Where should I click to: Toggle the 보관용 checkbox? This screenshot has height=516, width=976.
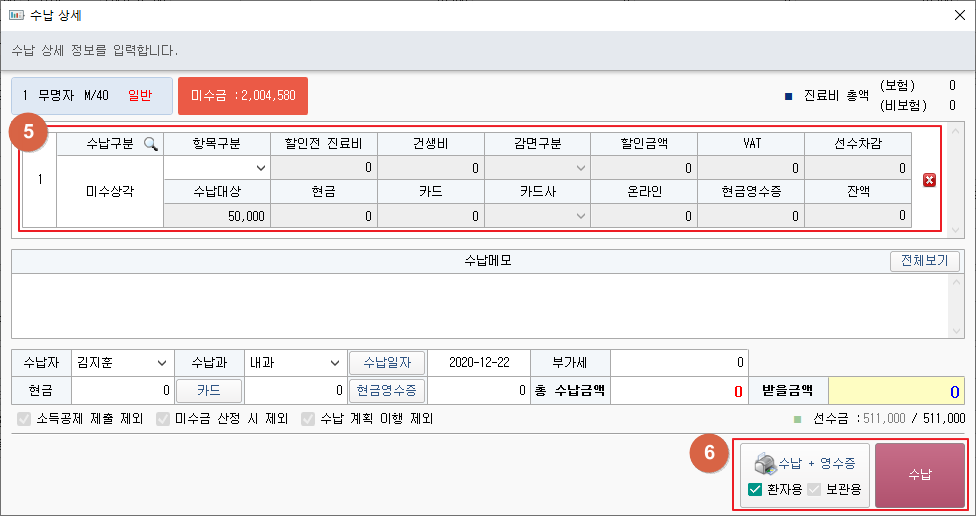pos(815,489)
